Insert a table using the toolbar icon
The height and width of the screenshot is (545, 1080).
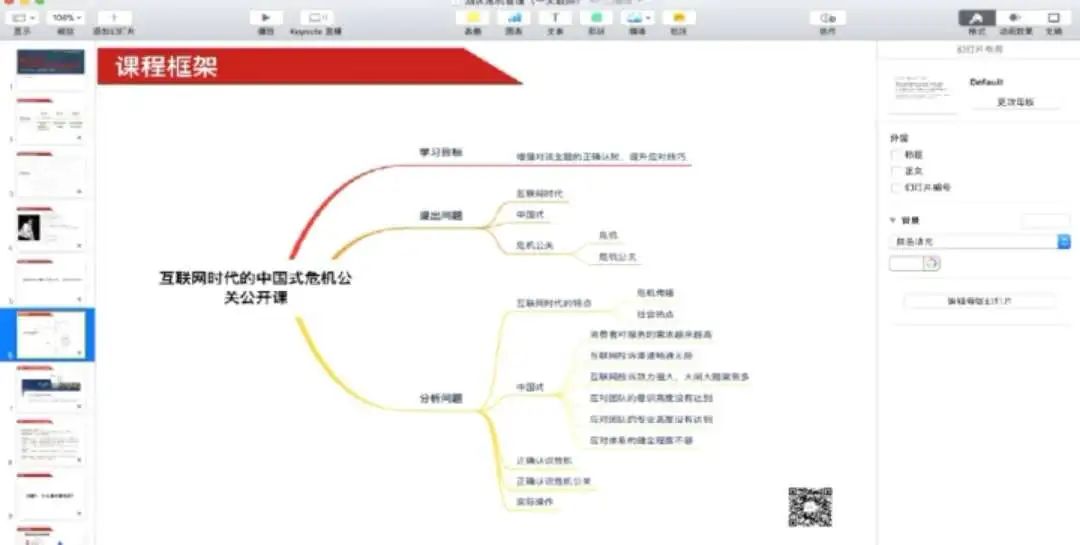pos(471,18)
